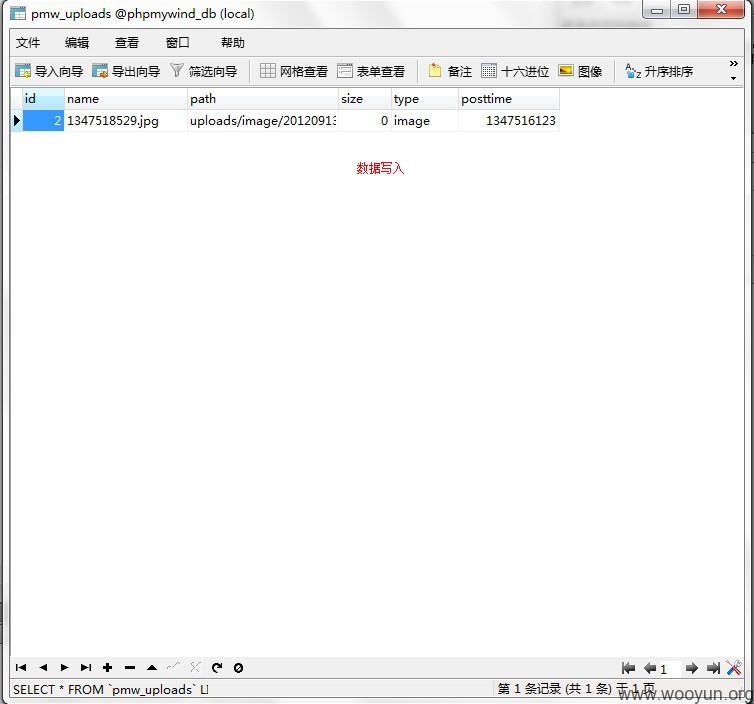Select the type column header
Viewport: 754px width, 704px height.
(425, 99)
